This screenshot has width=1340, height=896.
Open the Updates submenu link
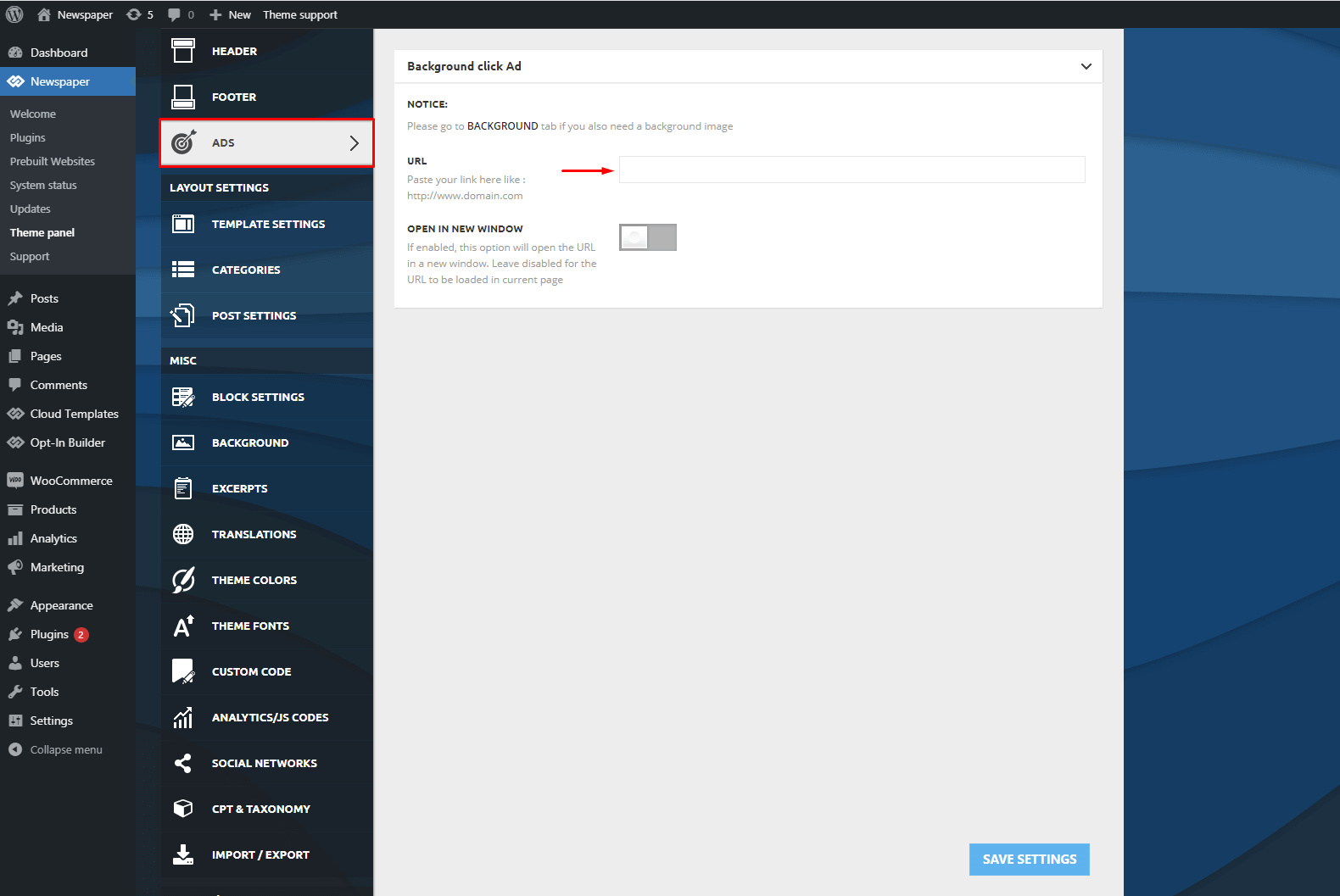click(x=31, y=209)
